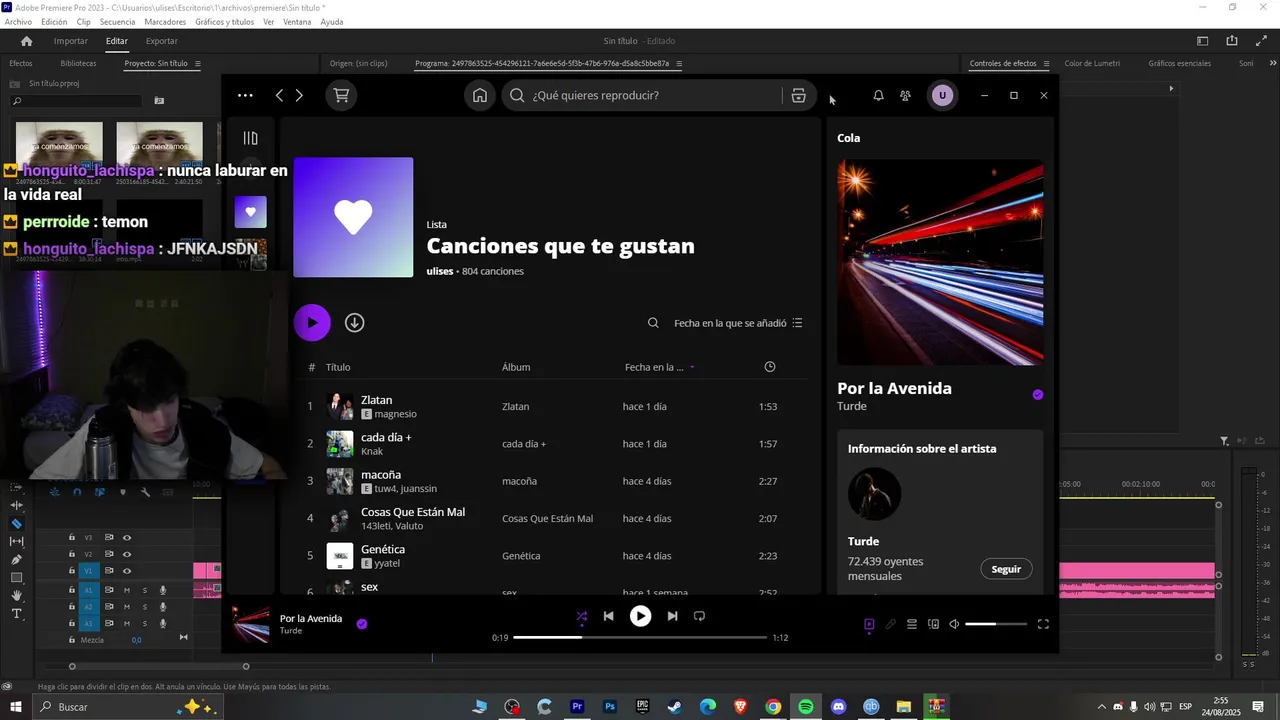The image size is (1280, 720).
Task: Open Connect to a device in Spotify
Action: coord(933,624)
